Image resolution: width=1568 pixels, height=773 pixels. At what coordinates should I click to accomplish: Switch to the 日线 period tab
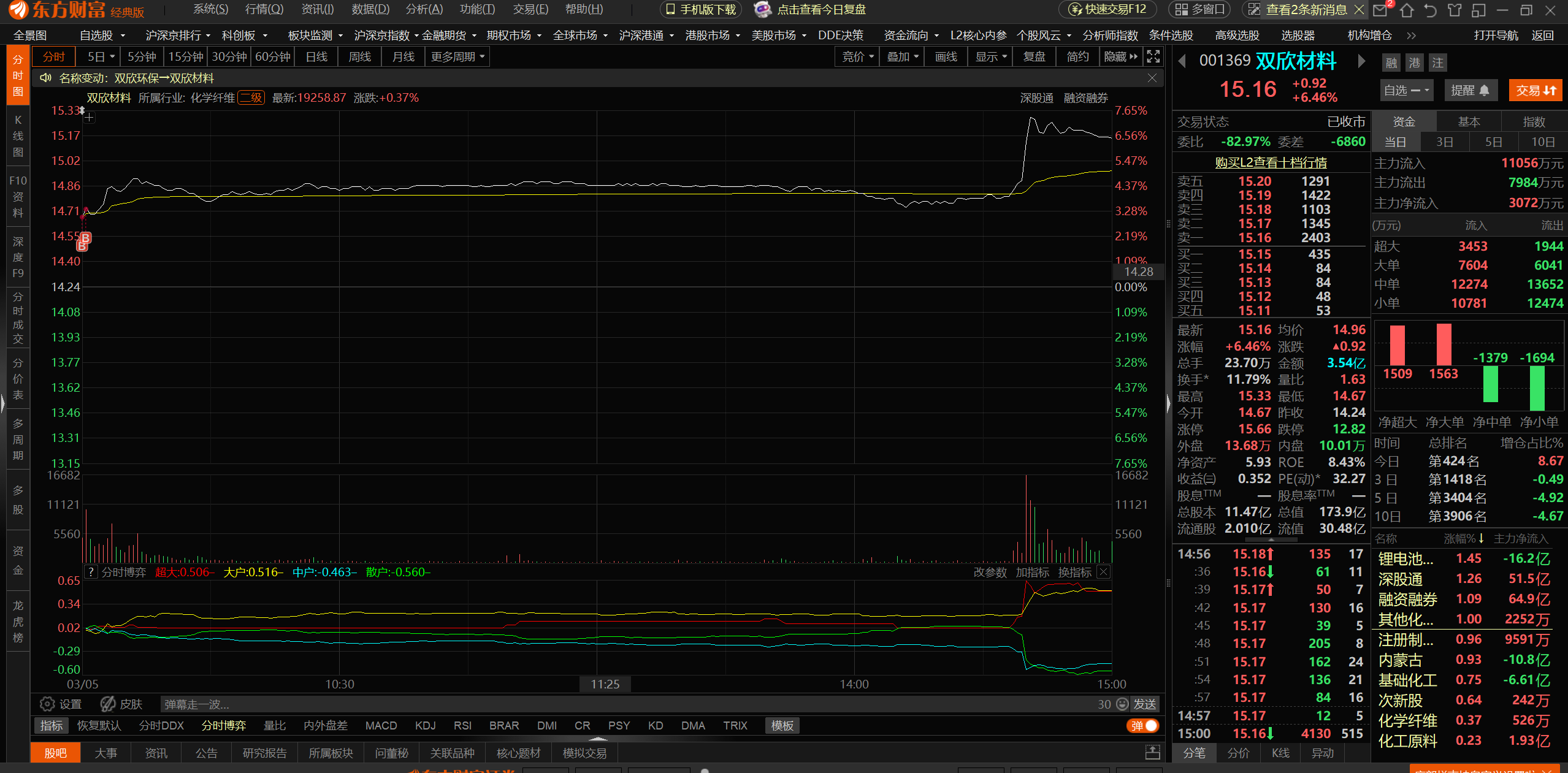(316, 56)
